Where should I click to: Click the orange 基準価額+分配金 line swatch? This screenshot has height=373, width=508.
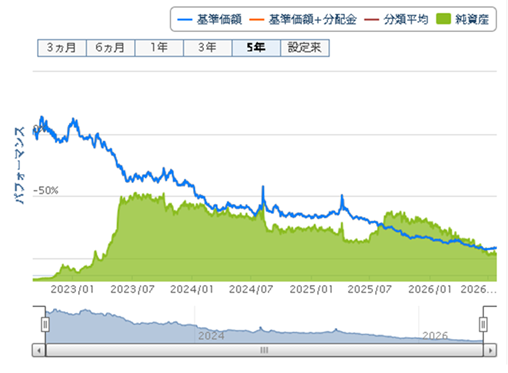pyautogui.click(x=257, y=20)
